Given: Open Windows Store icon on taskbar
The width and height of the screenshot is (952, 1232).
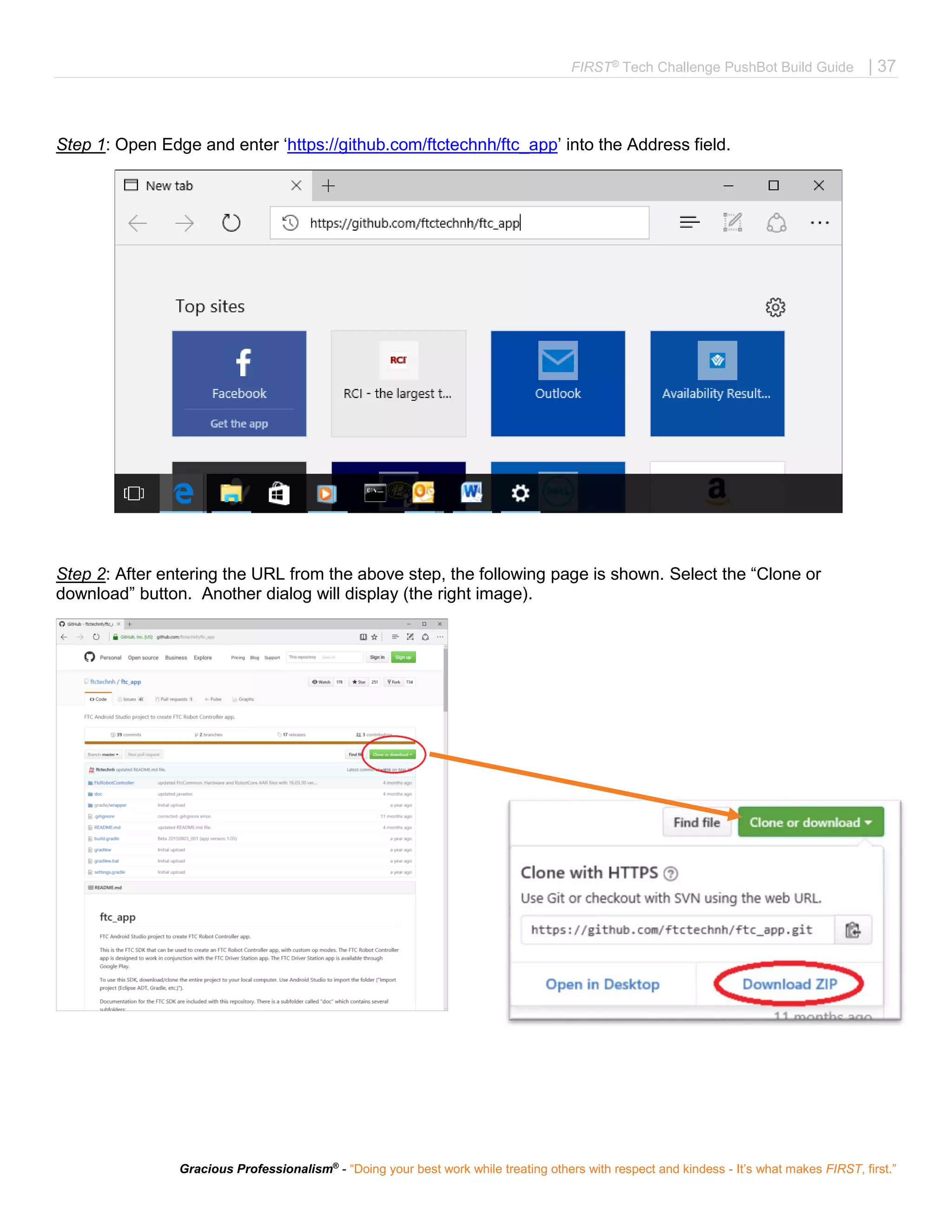Looking at the screenshot, I should pos(279,494).
